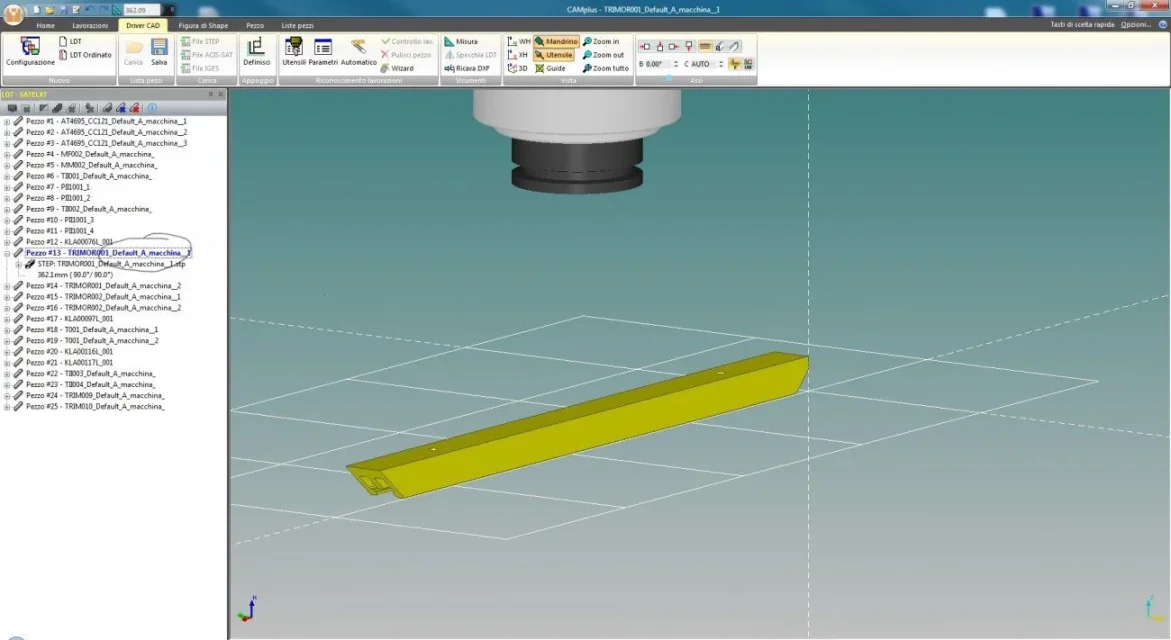Image resolution: width=1171 pixels, height=640 pixels.
Task: Click the Salva save icon
Action: pos(159,52)
